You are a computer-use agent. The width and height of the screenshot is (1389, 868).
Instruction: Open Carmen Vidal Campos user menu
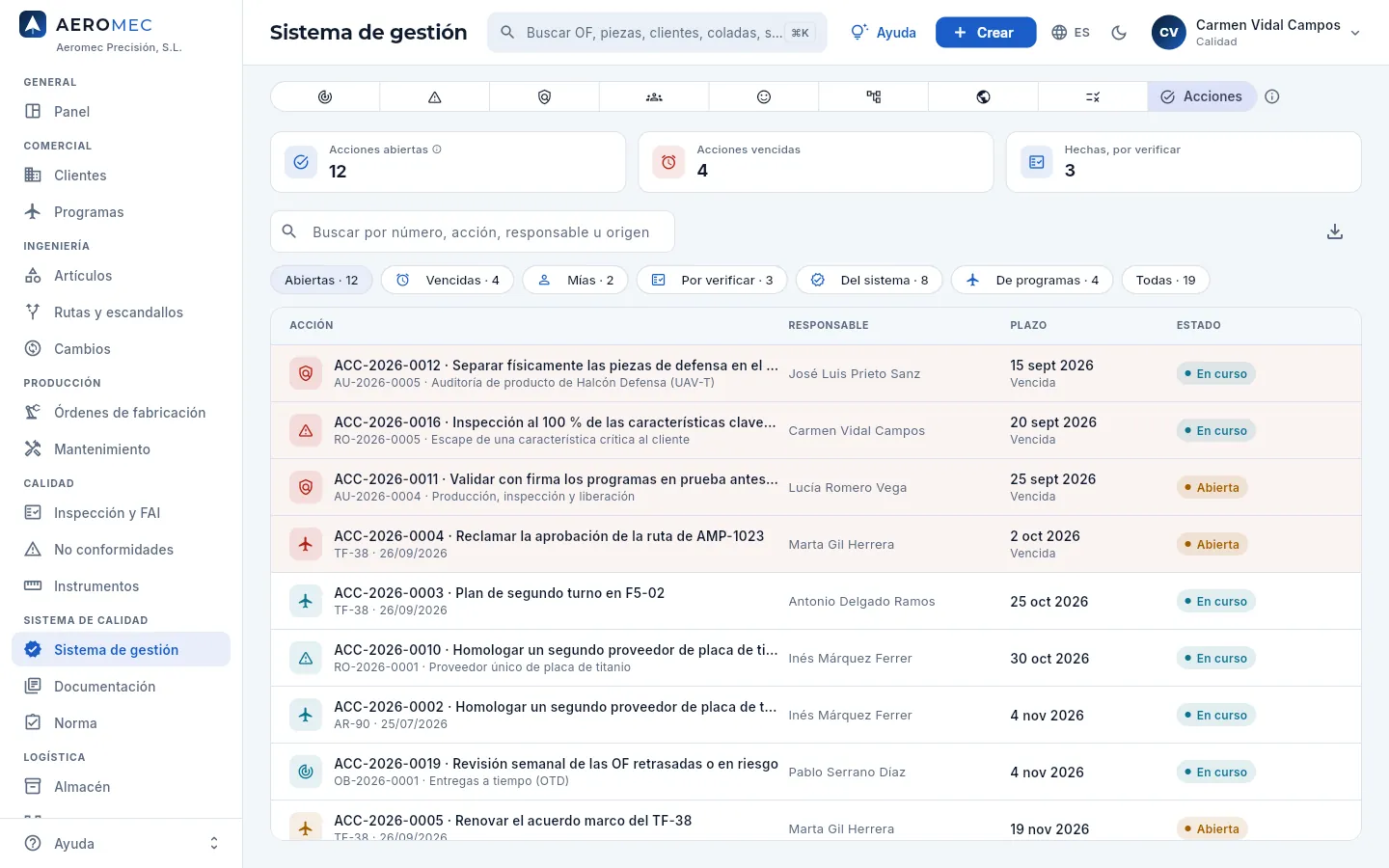coord(1257,33)
